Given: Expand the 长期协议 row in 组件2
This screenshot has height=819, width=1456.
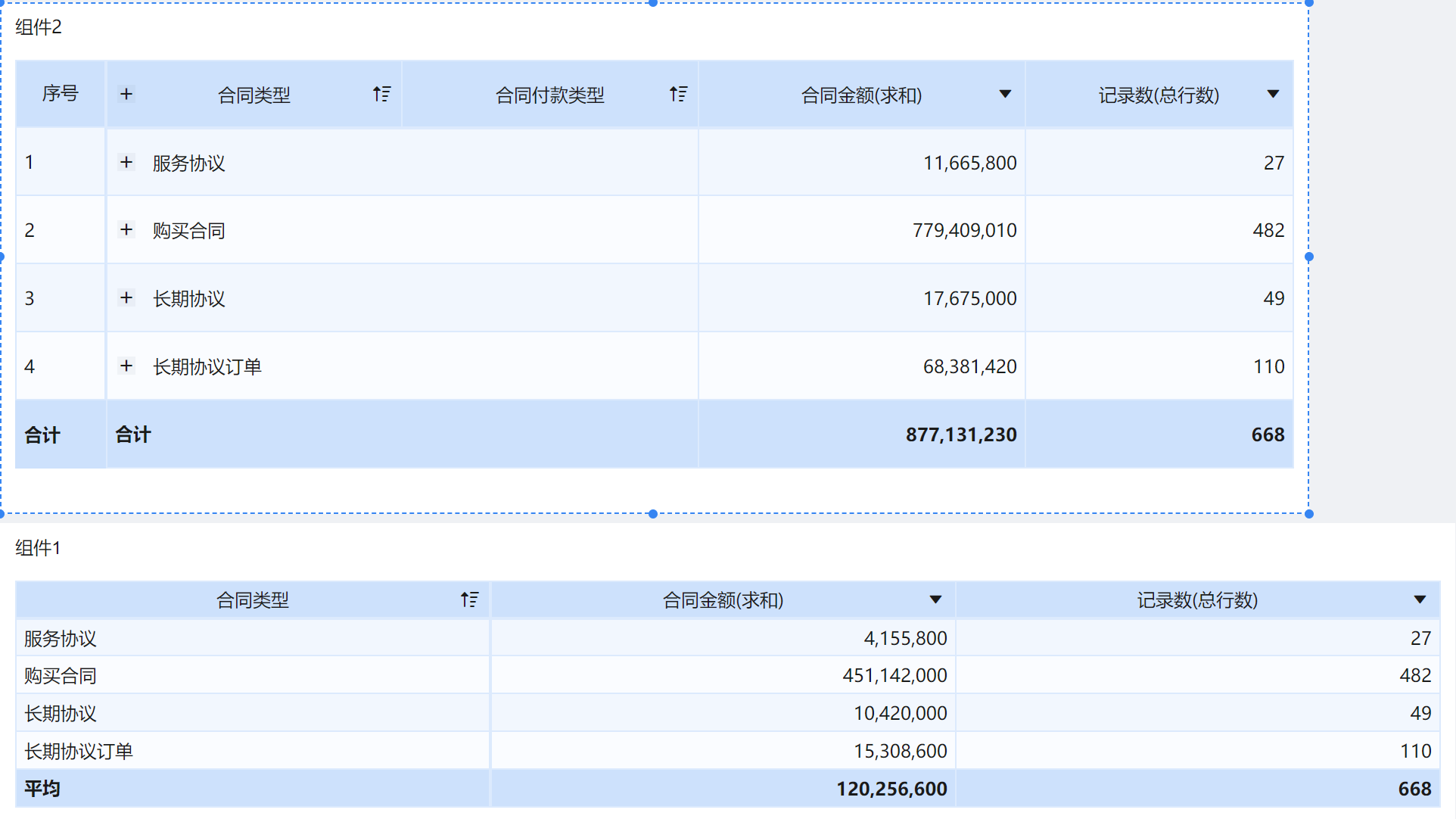Looking at the screenshot, I should coord(126,297).
